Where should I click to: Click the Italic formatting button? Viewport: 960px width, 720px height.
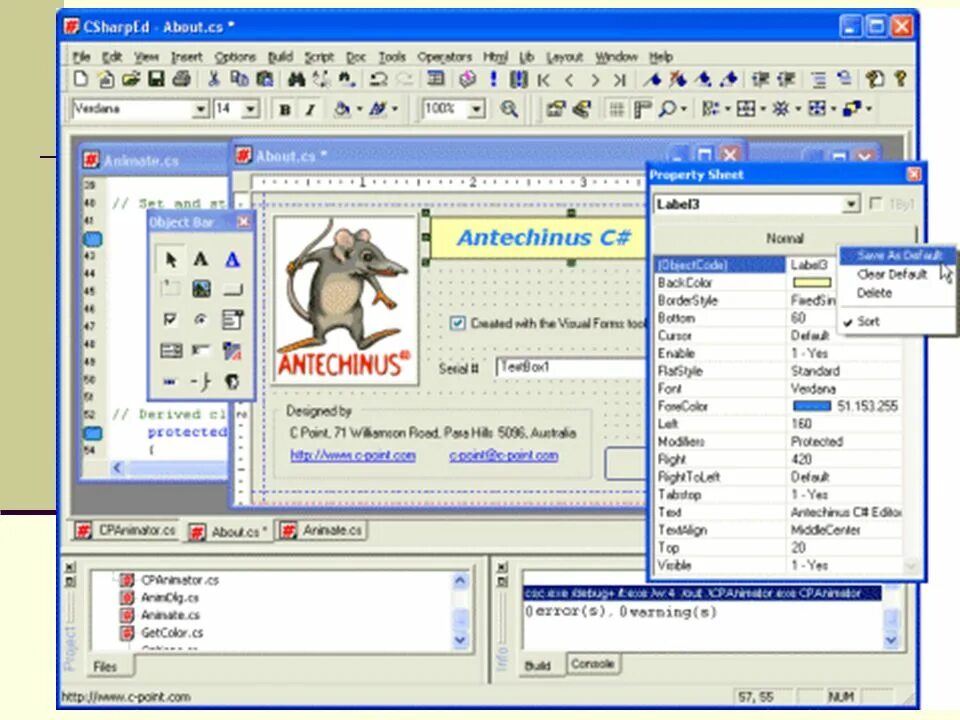coord(310,110)
